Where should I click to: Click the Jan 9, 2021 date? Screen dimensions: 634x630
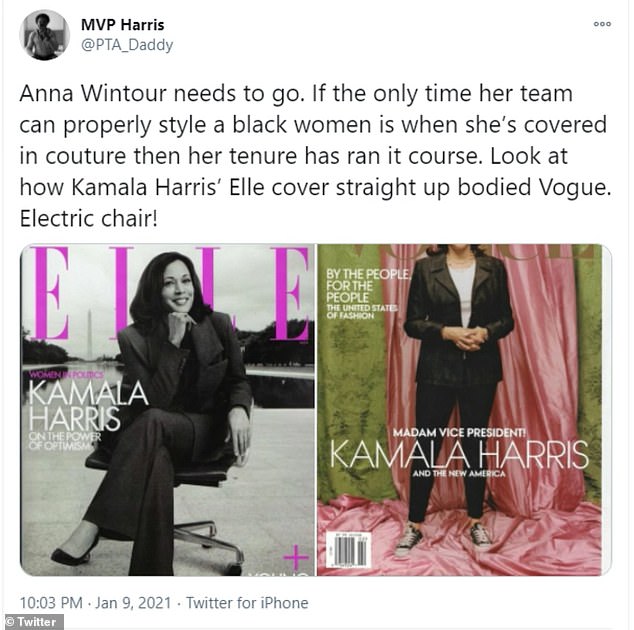point(133,603)
